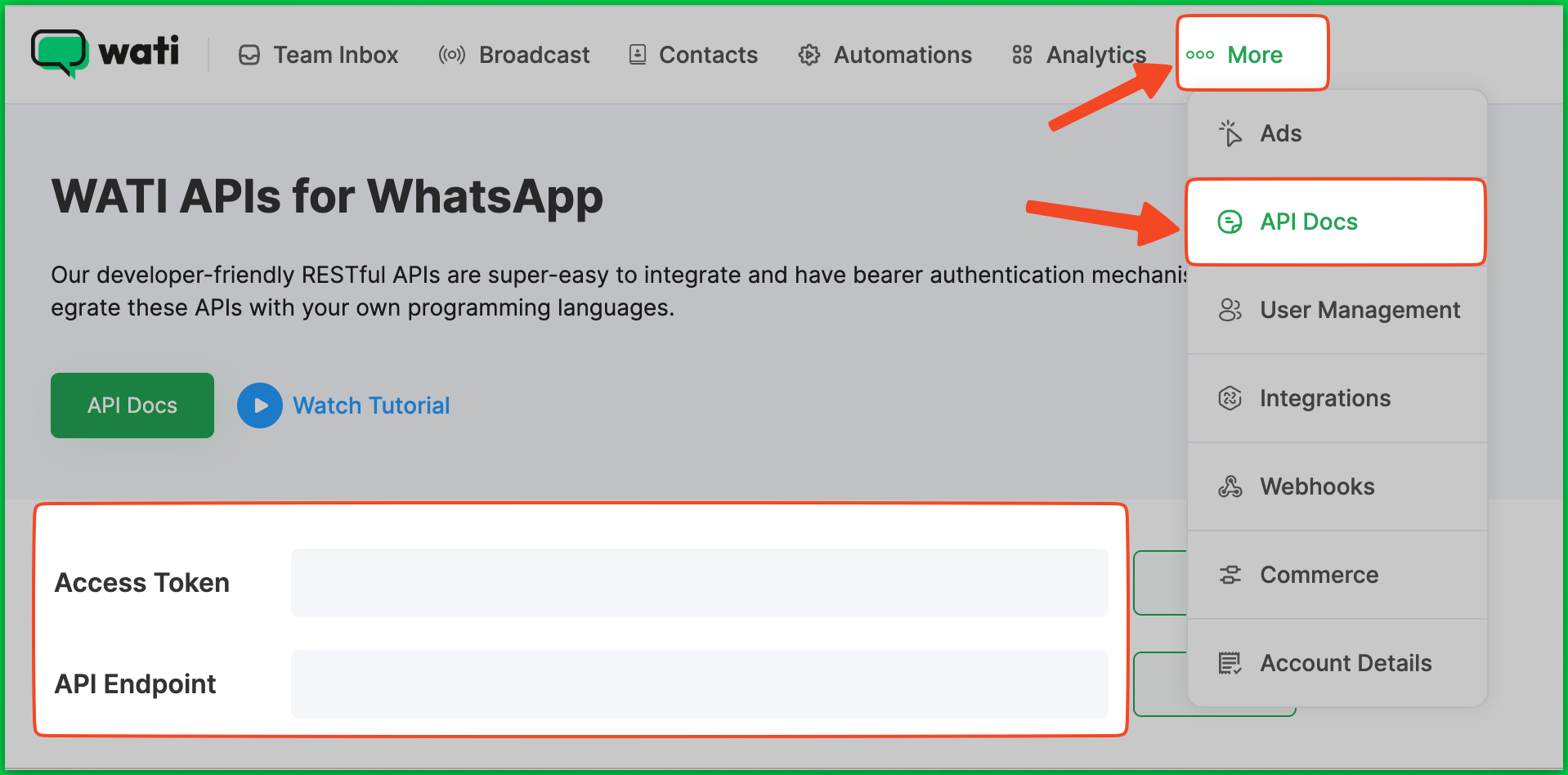Image resolution: width=1568 pixels, height=775 pixels.
Task: Click the Broadcast signal icon
Action: click(451, 55)
